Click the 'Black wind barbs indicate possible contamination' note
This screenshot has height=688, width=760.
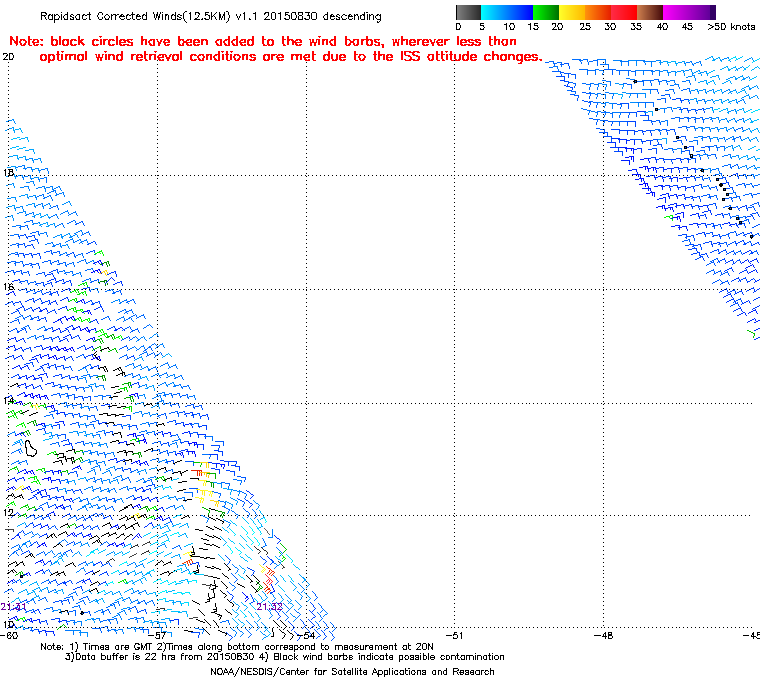(x=389, y=657)
